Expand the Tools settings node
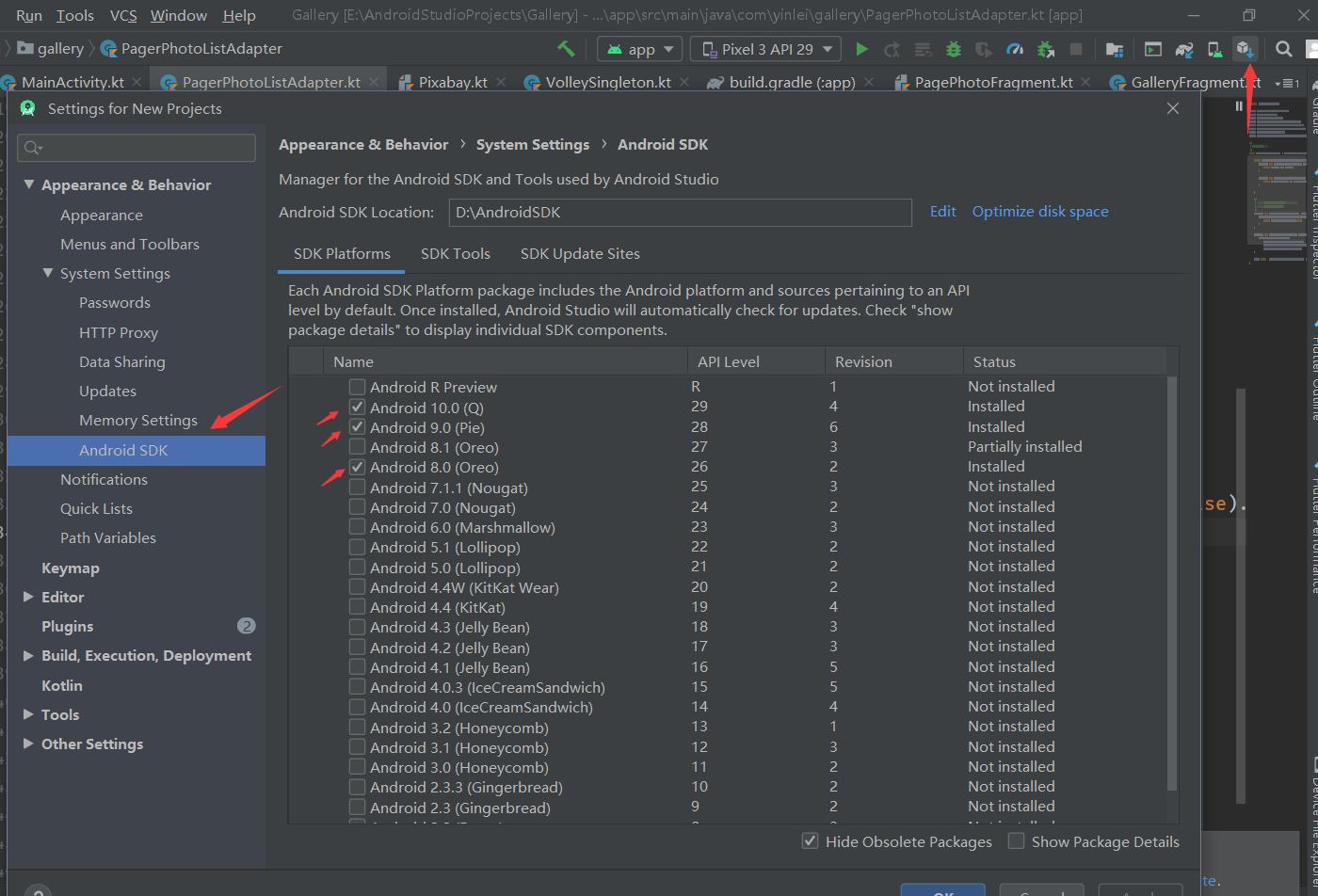The image size is (1318, 896). (x=28, y=714)
